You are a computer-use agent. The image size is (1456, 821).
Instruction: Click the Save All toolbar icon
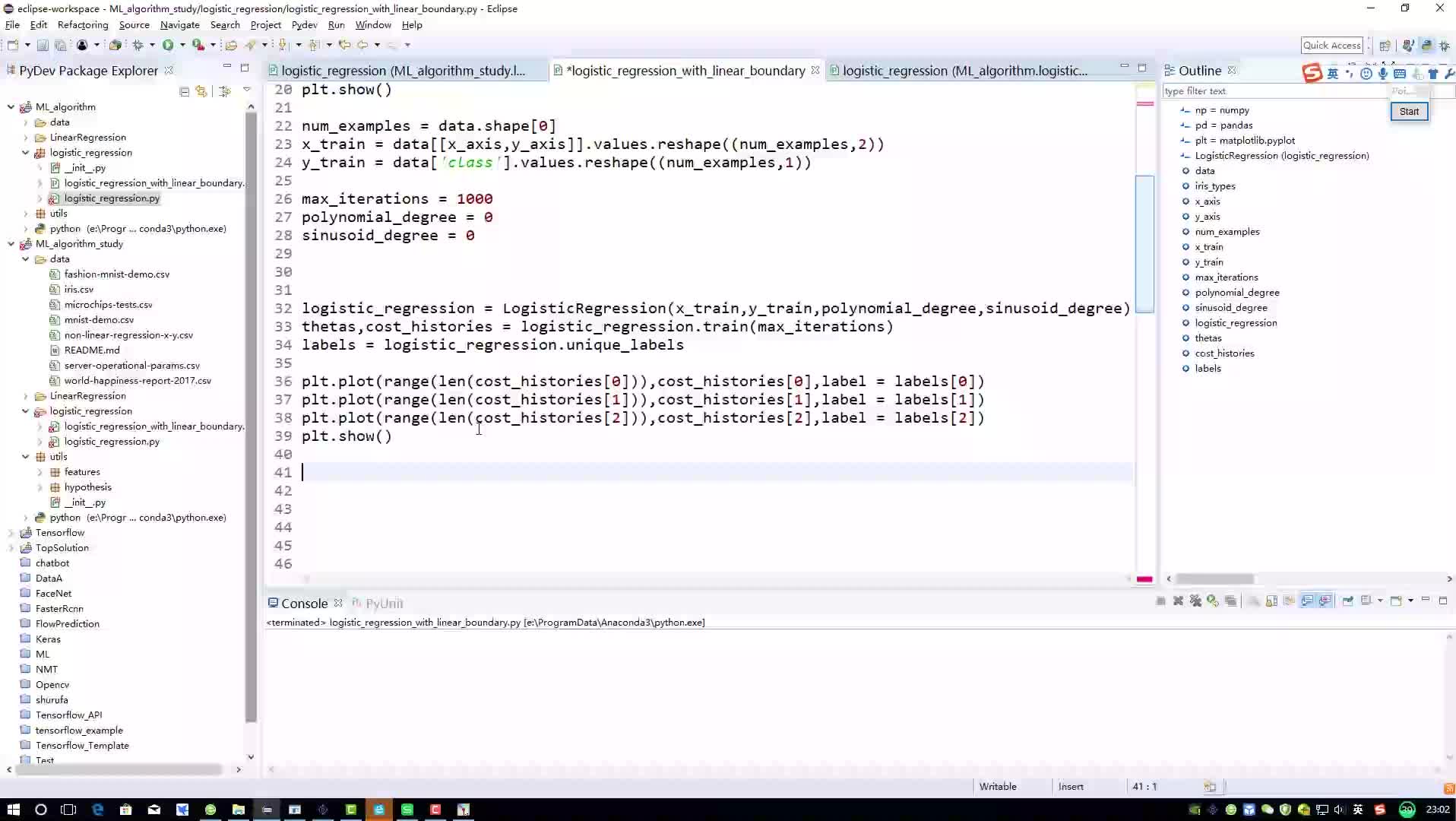point(60,45)
